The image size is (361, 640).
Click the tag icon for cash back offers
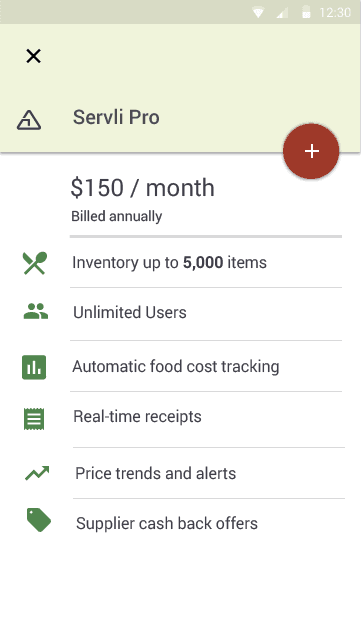pyautogui.click(x=39, y=520)
